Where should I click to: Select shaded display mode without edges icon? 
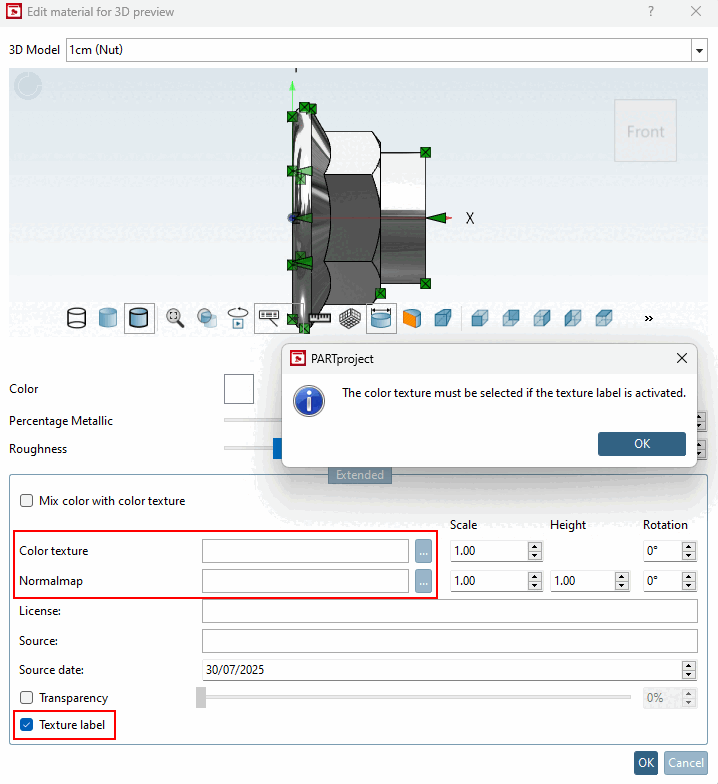tap(108, 318)
